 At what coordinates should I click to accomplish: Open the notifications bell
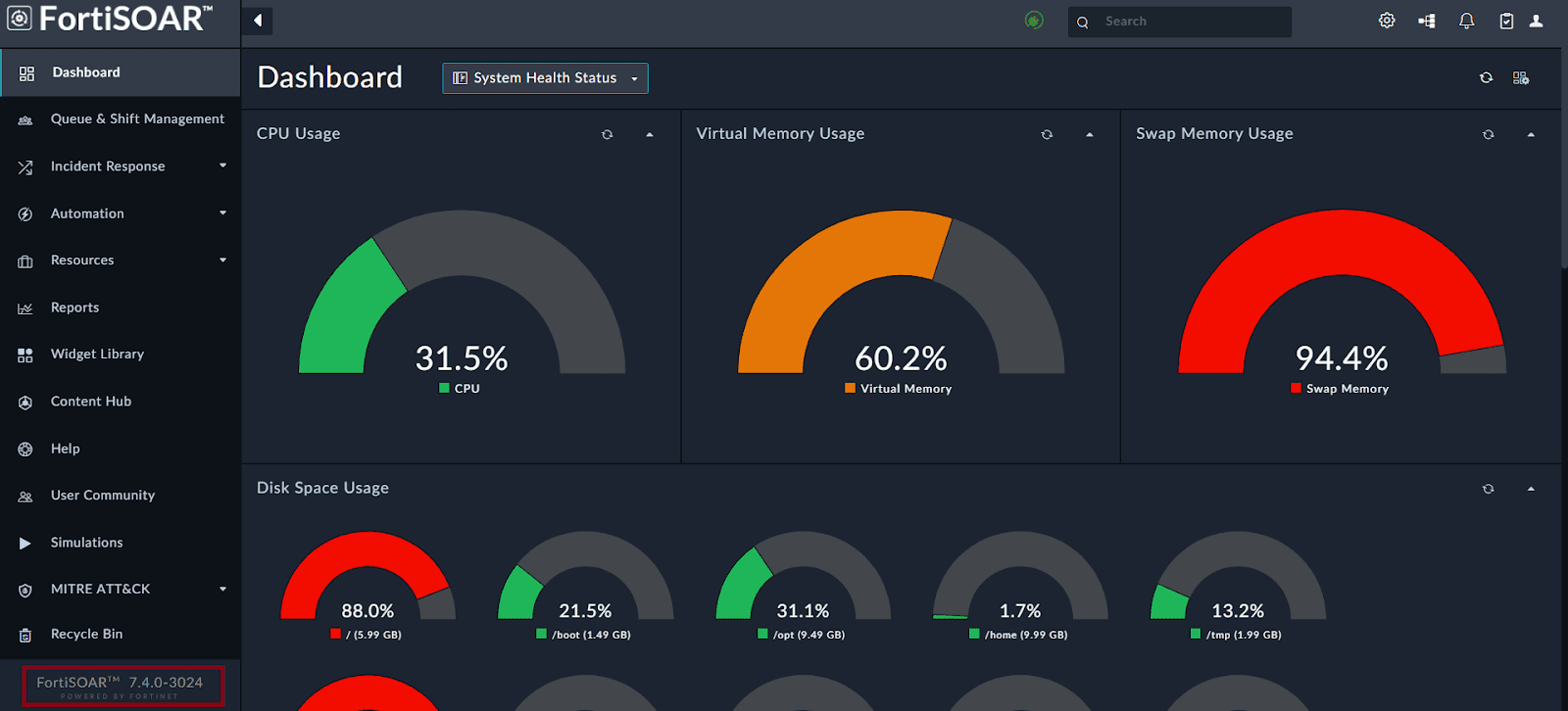point(1467,21)
